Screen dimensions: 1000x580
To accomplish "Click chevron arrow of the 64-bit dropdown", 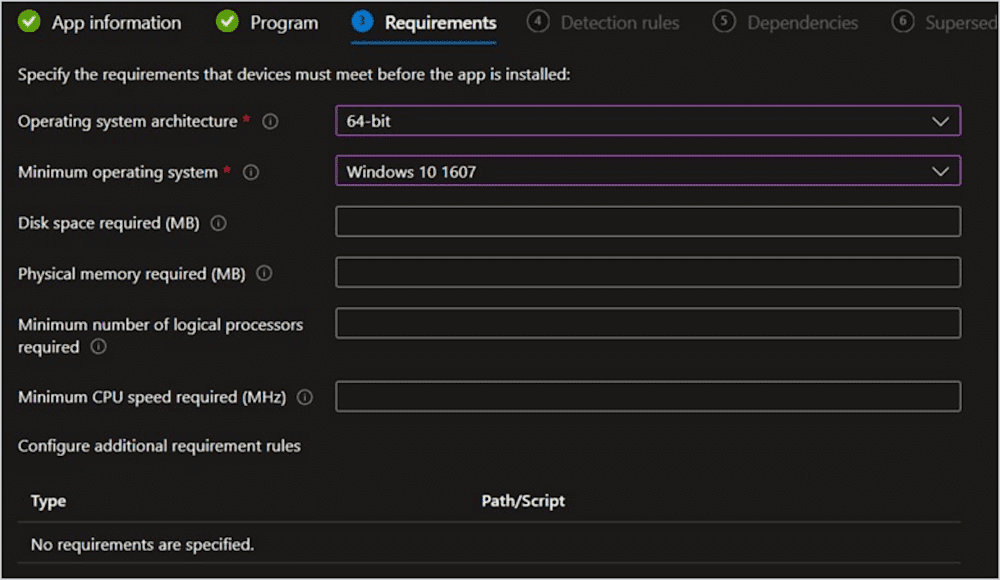I will point(940,121).
